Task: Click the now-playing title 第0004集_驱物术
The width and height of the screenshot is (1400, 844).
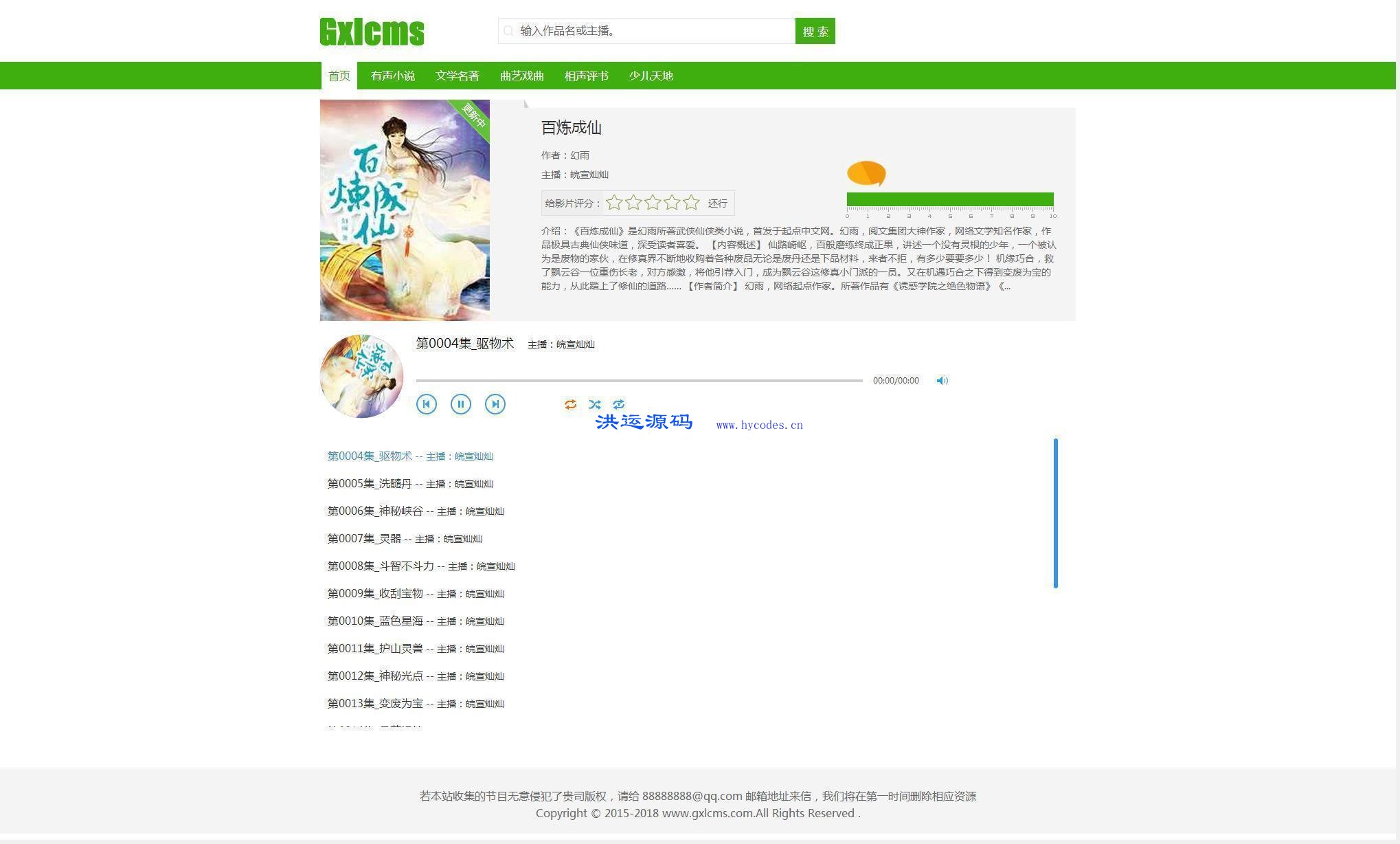Action: (x=465, y=344)
